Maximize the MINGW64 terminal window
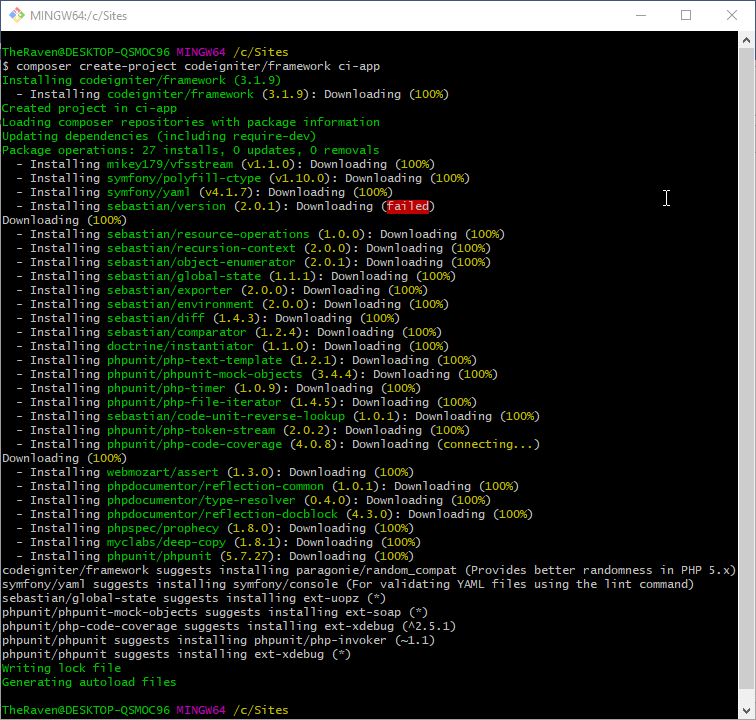This screenshot has height=720, width=756. [x=686, y=15]
